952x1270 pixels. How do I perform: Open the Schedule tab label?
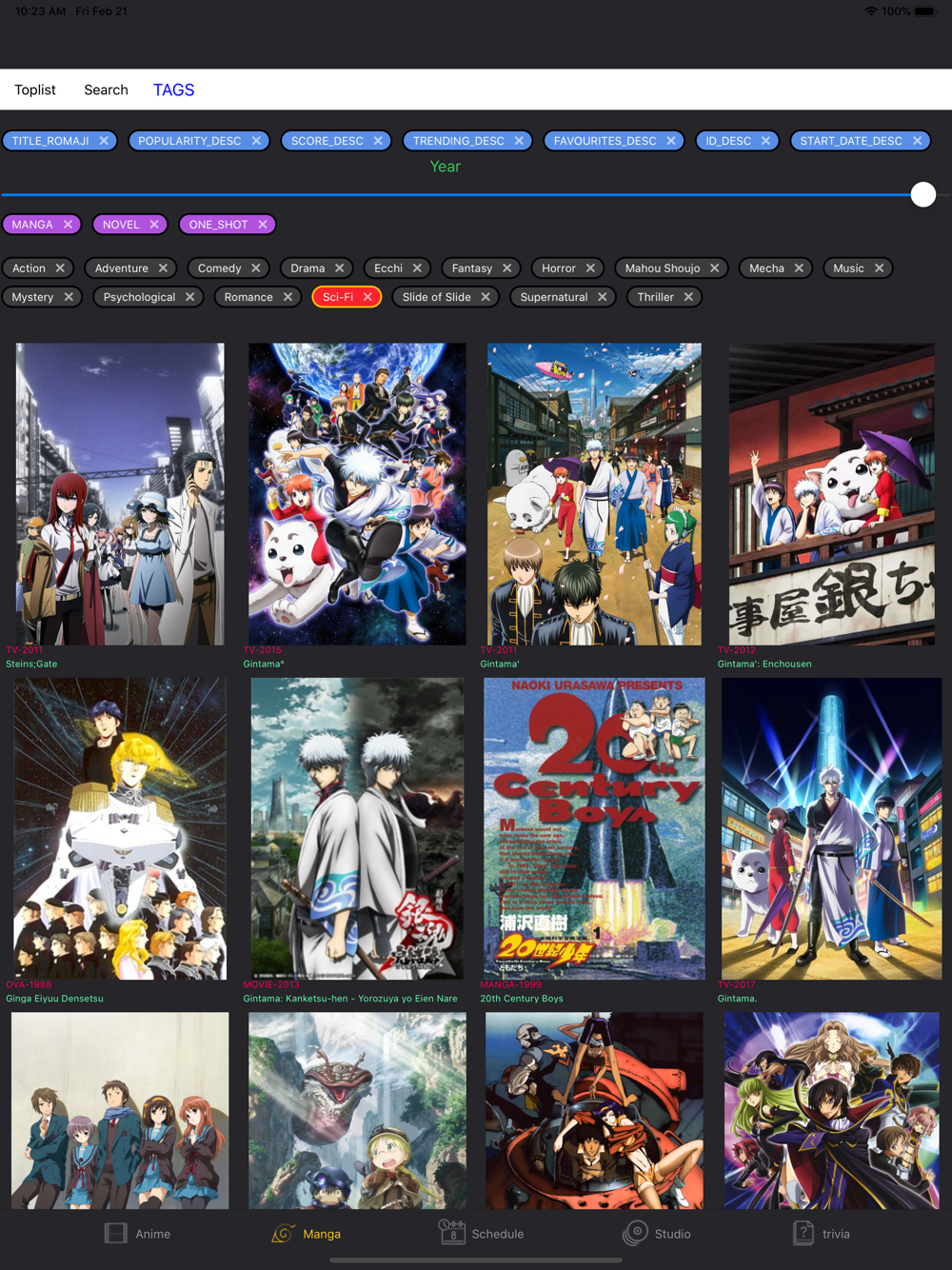(x=498, y=1234)
